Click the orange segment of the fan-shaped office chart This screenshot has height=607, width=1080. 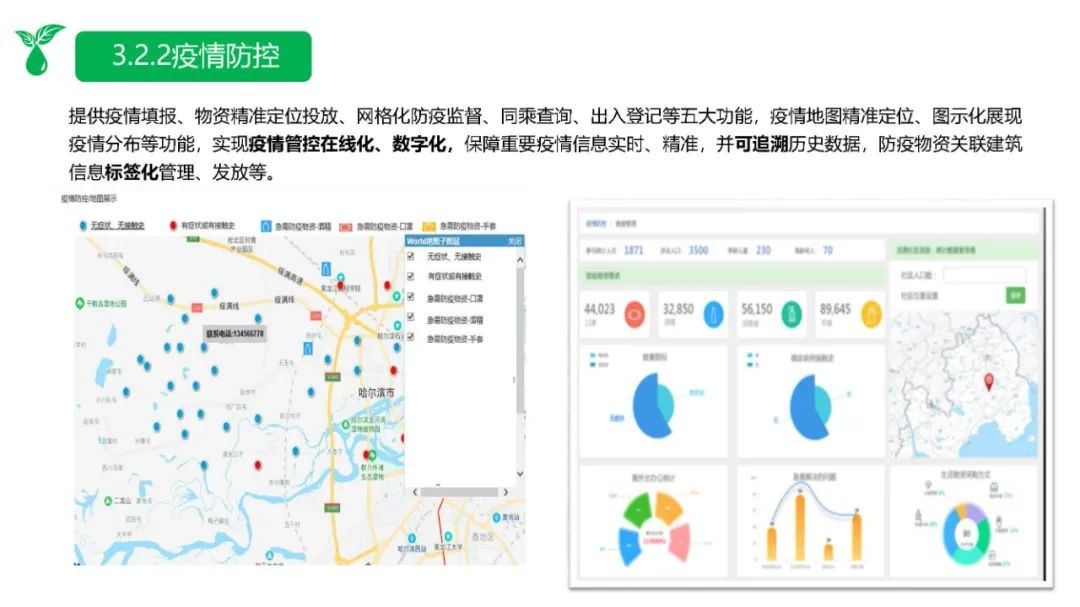668,508
